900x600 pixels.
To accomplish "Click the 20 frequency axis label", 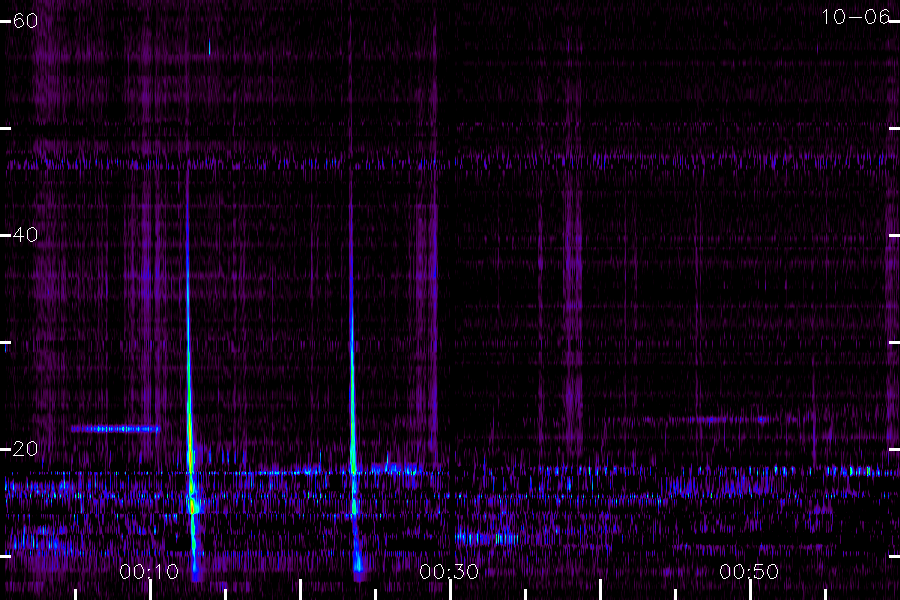I will (25, 448).
